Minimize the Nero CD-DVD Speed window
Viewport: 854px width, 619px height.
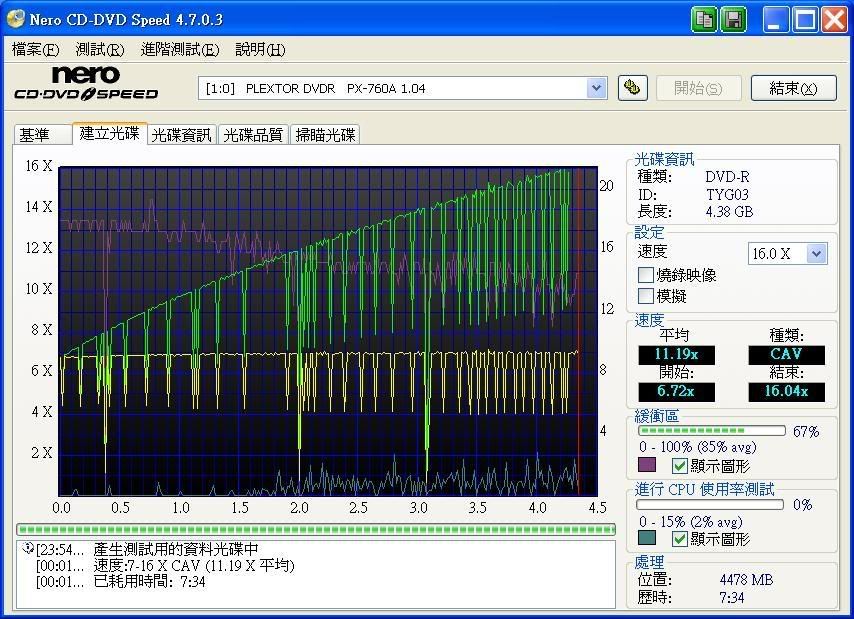777,19
